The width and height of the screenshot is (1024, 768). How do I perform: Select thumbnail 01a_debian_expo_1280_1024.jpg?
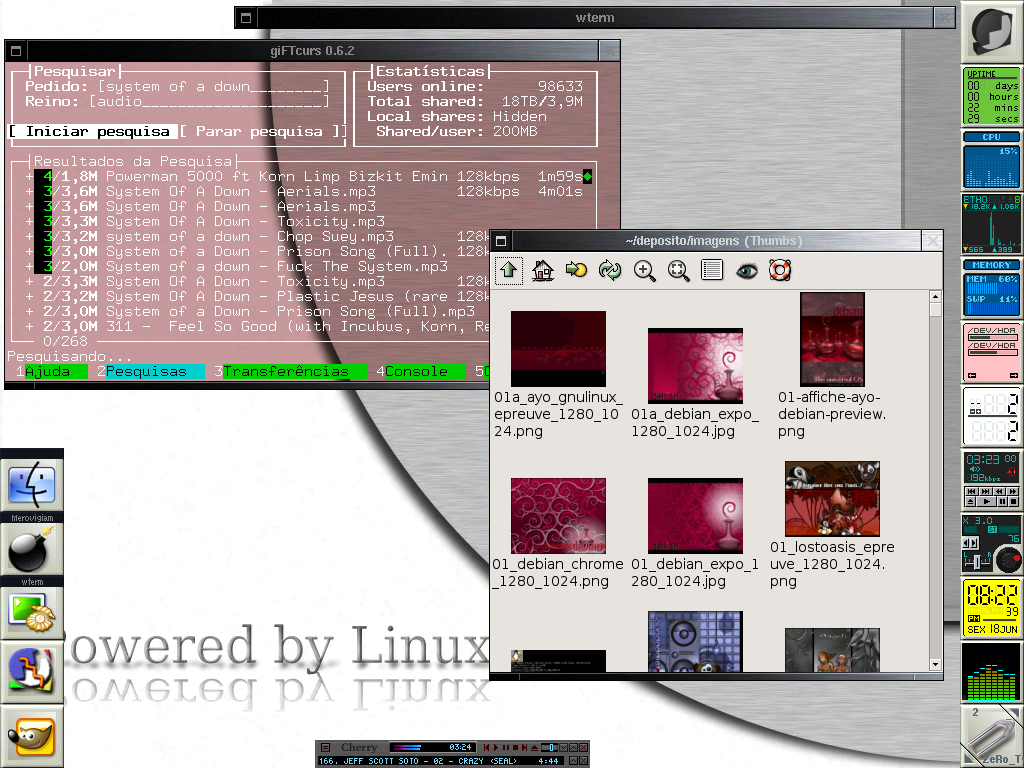[695, 366]
